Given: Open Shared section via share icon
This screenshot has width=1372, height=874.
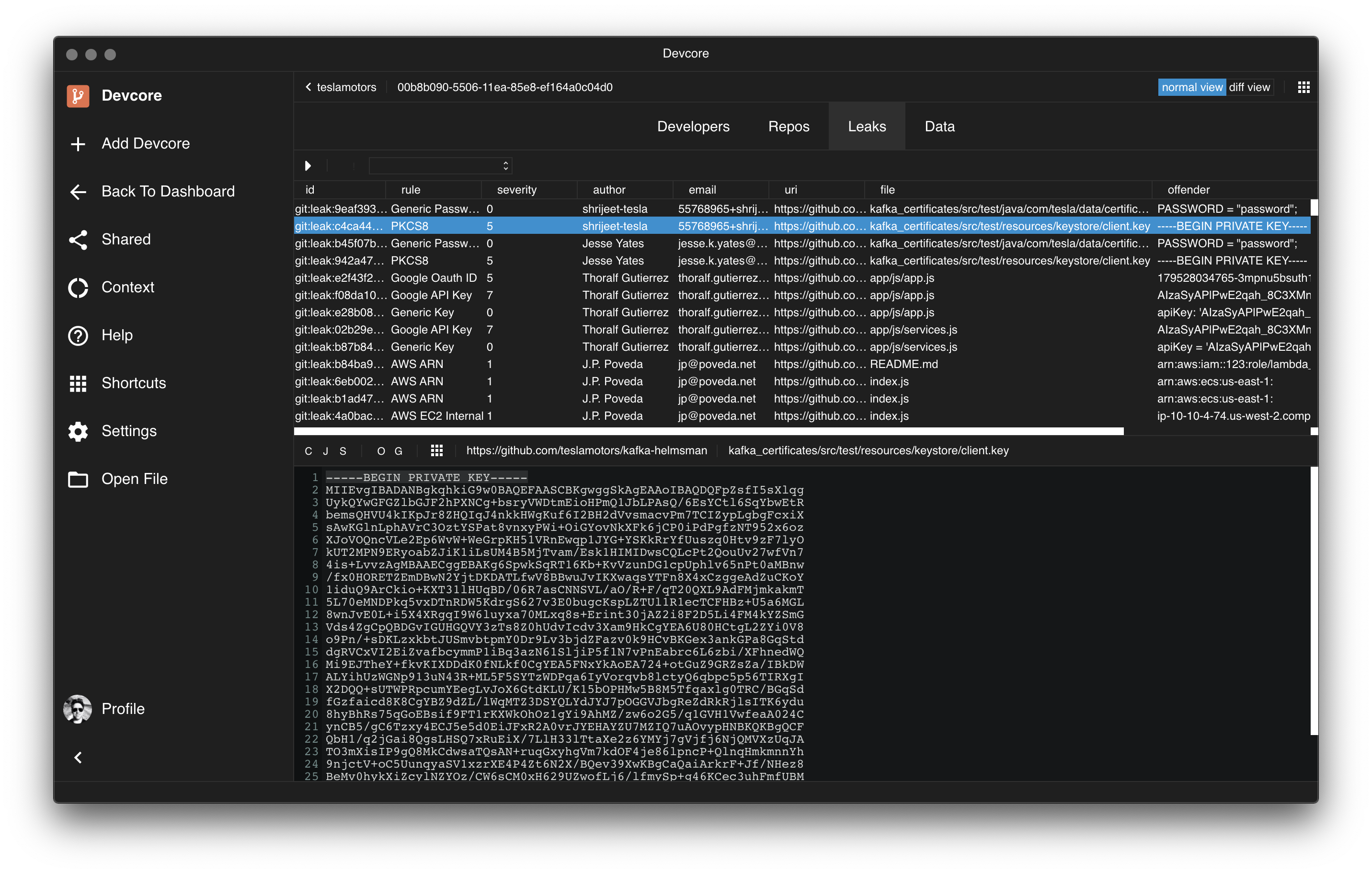Looking at the screenshot, I should (78, 239).
